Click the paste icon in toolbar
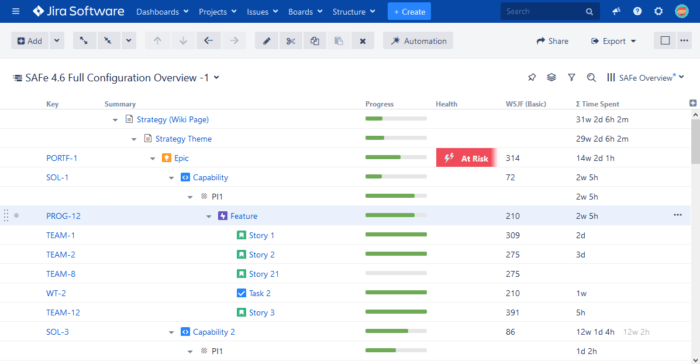This screenshot has width=700, height=364. (339, 41)
